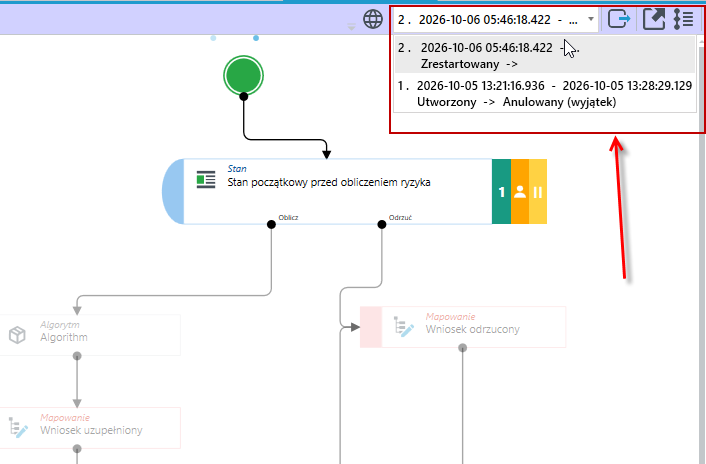Click the open in new window icon
Viewport: 706px width, 464px height.
(x=654, y=19)
